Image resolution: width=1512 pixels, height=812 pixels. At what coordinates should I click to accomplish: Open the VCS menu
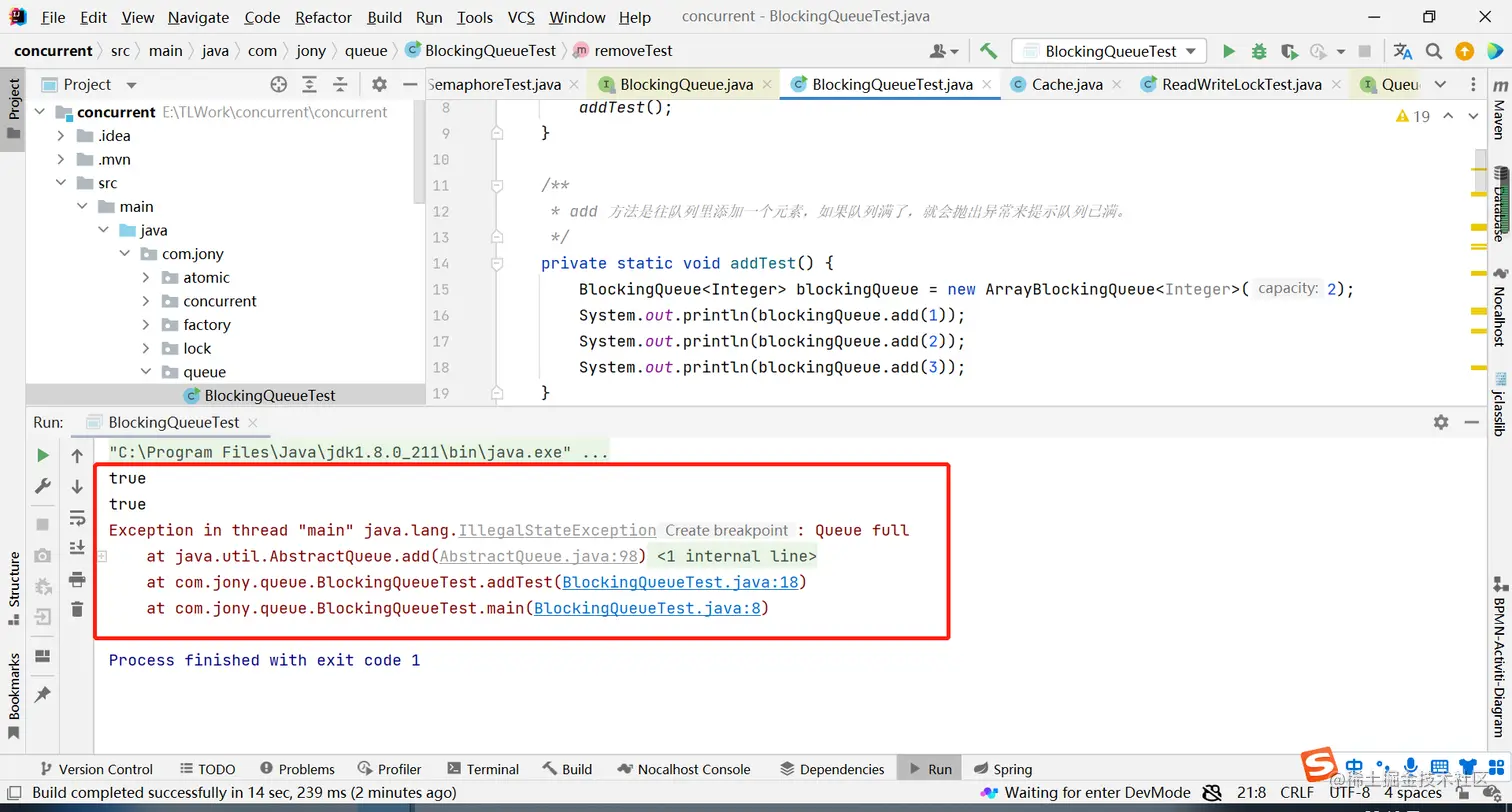521,17
